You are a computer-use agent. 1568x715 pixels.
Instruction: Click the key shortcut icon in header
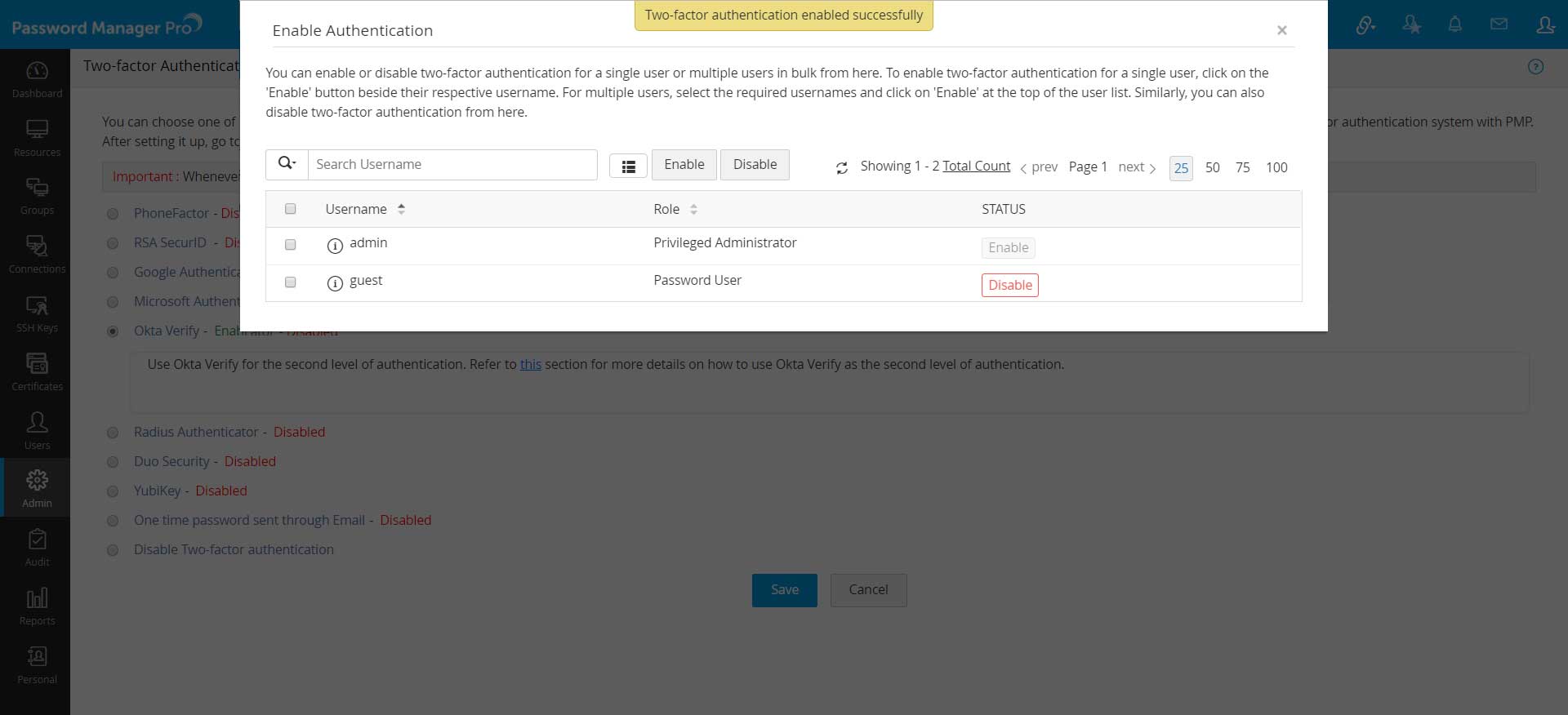tap(1365, 26)
